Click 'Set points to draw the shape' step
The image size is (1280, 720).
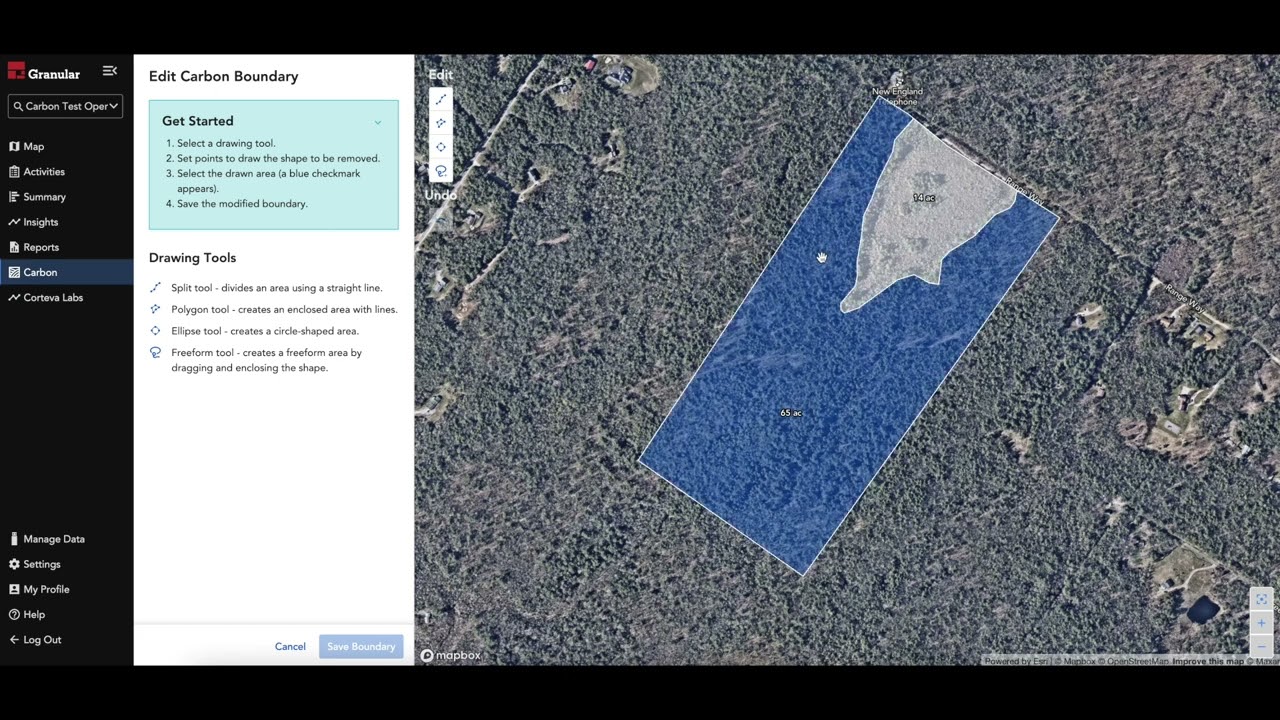click(x=278, y=158)
